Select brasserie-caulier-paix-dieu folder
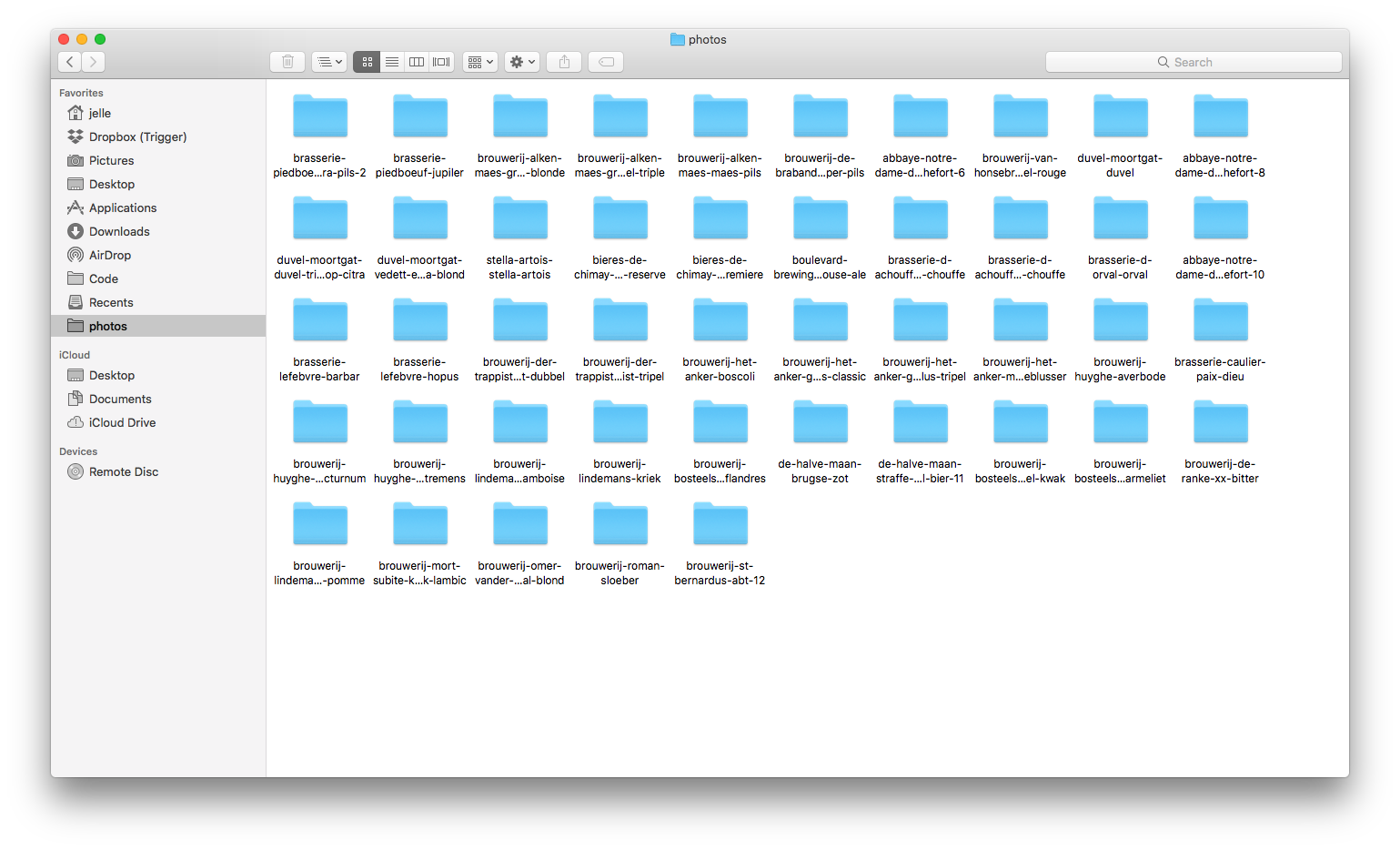The width and height of the screenshot is (1400, 850). pos(1220,321)
